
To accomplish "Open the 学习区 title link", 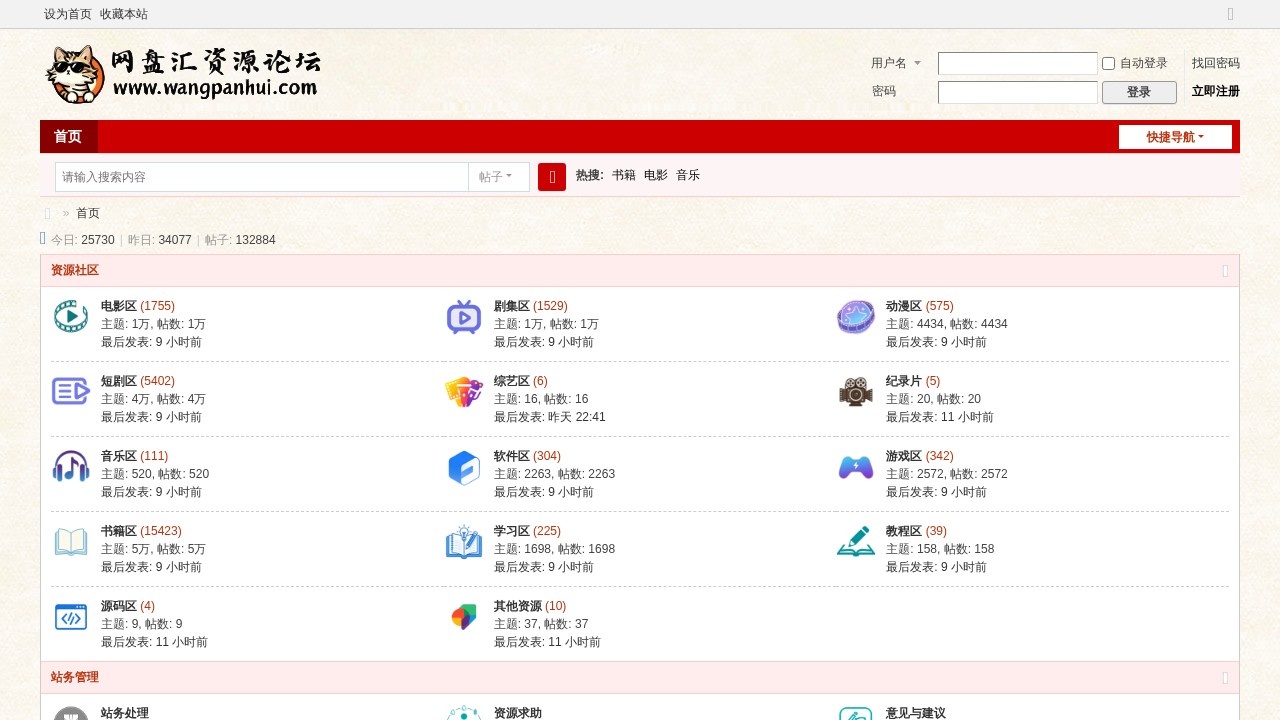I will [512, 531].
